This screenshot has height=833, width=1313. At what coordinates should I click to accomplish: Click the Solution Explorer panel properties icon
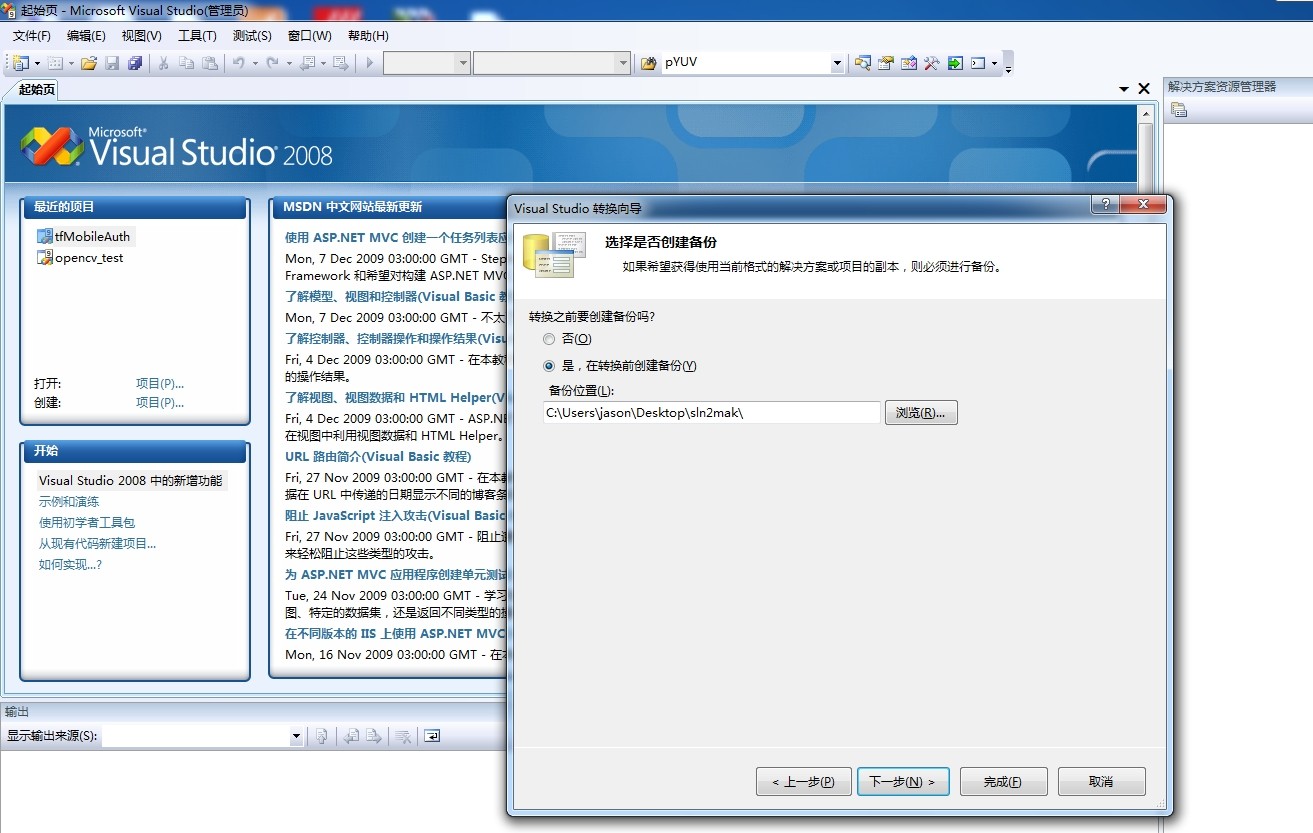pyautogui.click(x=1179, y=110)
